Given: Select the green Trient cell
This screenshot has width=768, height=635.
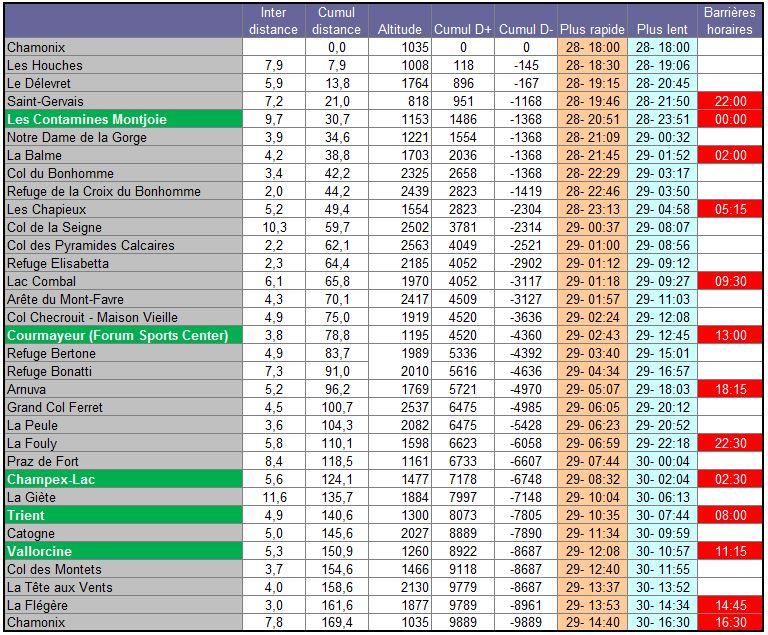Looking at the screenshot, I should 123,516.
